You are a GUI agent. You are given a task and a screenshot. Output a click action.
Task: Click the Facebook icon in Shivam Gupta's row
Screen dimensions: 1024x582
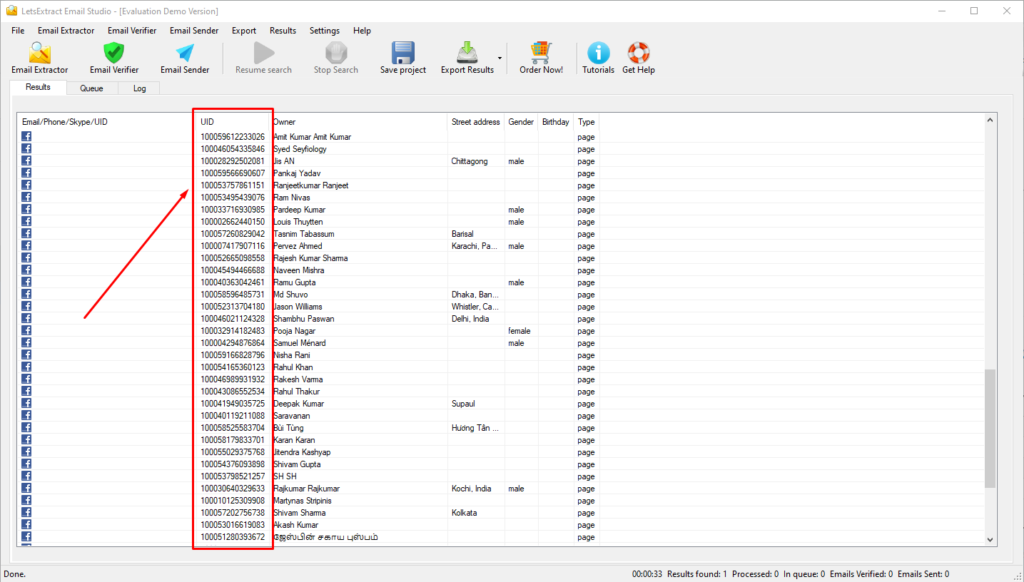tap(26, 464)
